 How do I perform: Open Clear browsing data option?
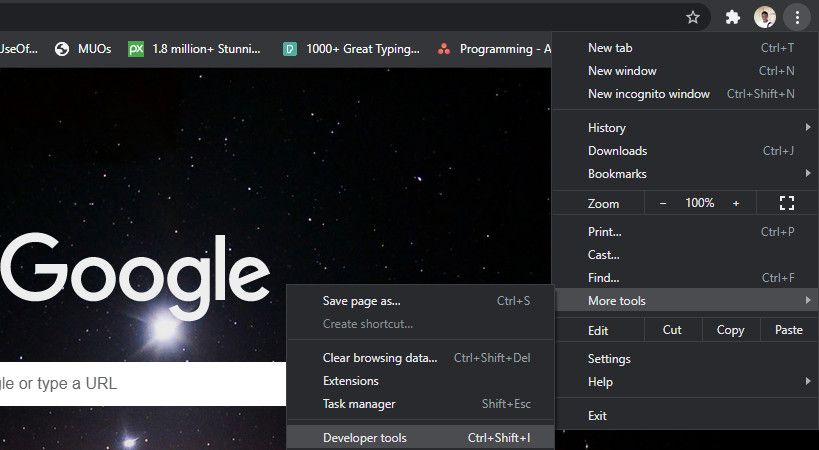click(380, 358)
